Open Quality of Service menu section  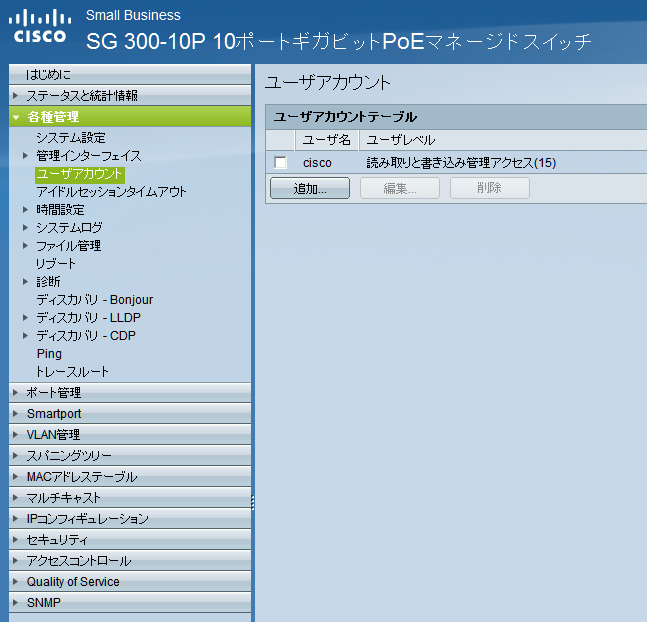pos(130,582)
